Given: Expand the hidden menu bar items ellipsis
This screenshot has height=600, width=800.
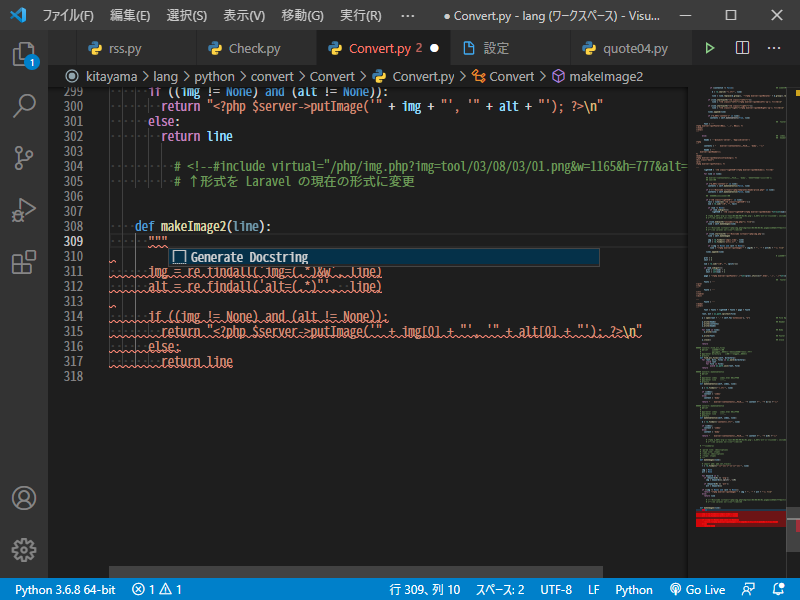Looking at the screenshot, I should click(x=407, y=16).
